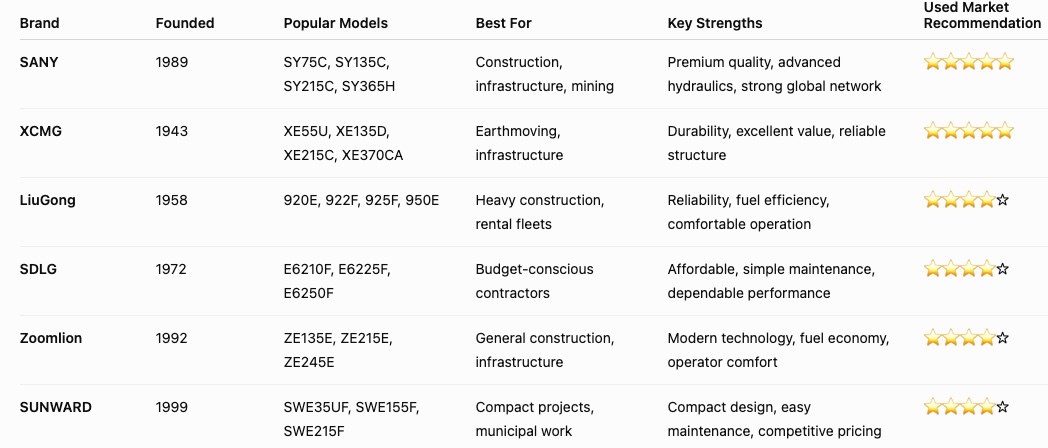The height and width of the screenshot is (448, 1048).
Task: Click the Zoomlion star rating
Action: (x=966, y=338)
